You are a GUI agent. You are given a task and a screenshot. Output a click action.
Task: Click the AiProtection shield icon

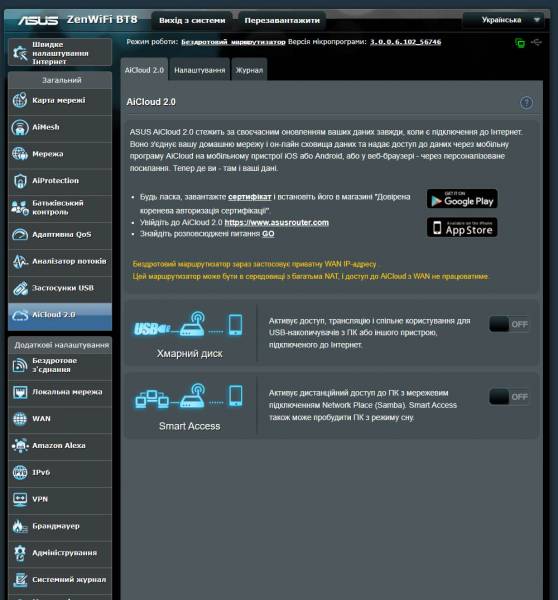point(20,181)
